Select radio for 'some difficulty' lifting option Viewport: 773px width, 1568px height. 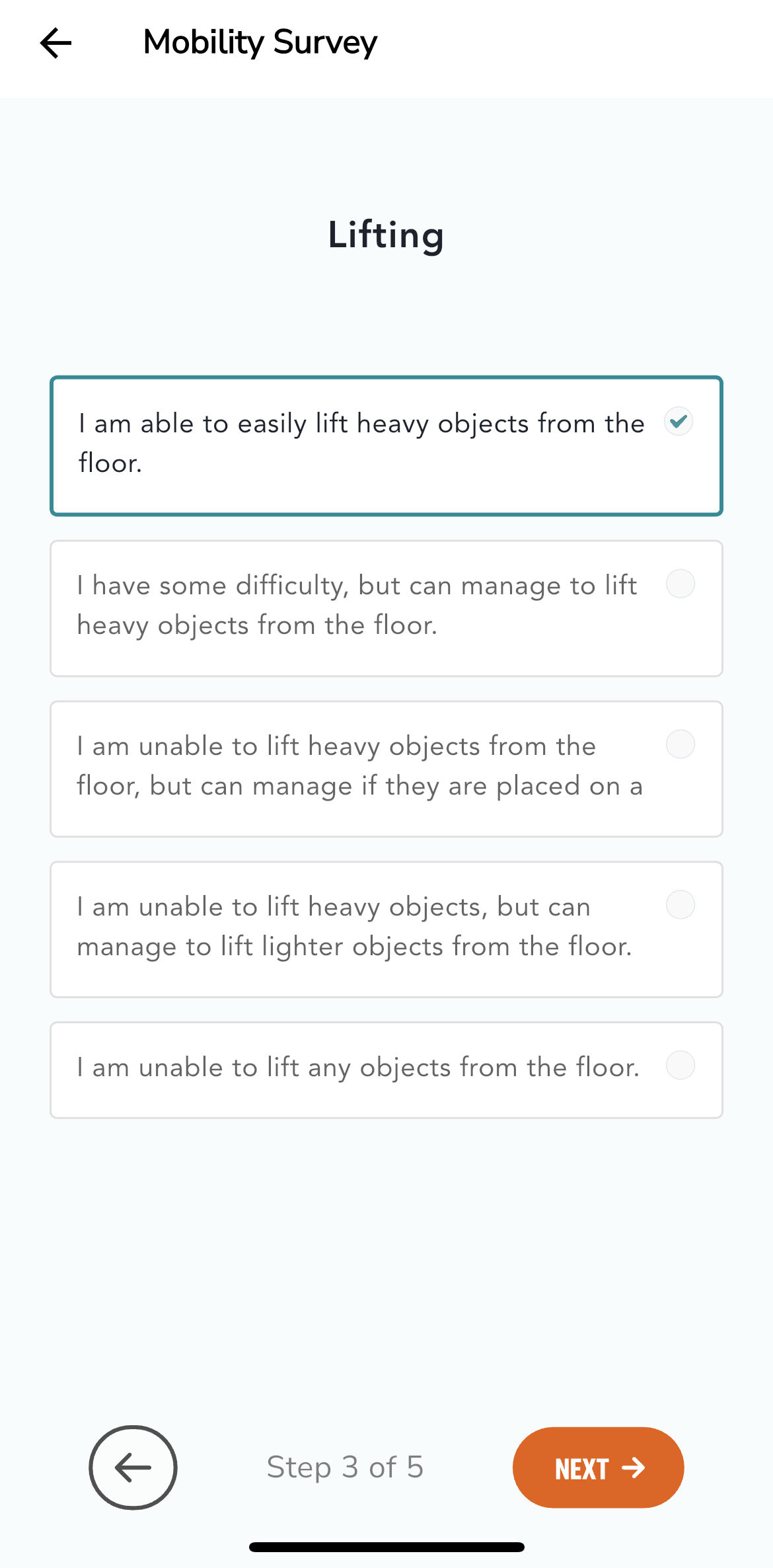(x=680, y=584)
